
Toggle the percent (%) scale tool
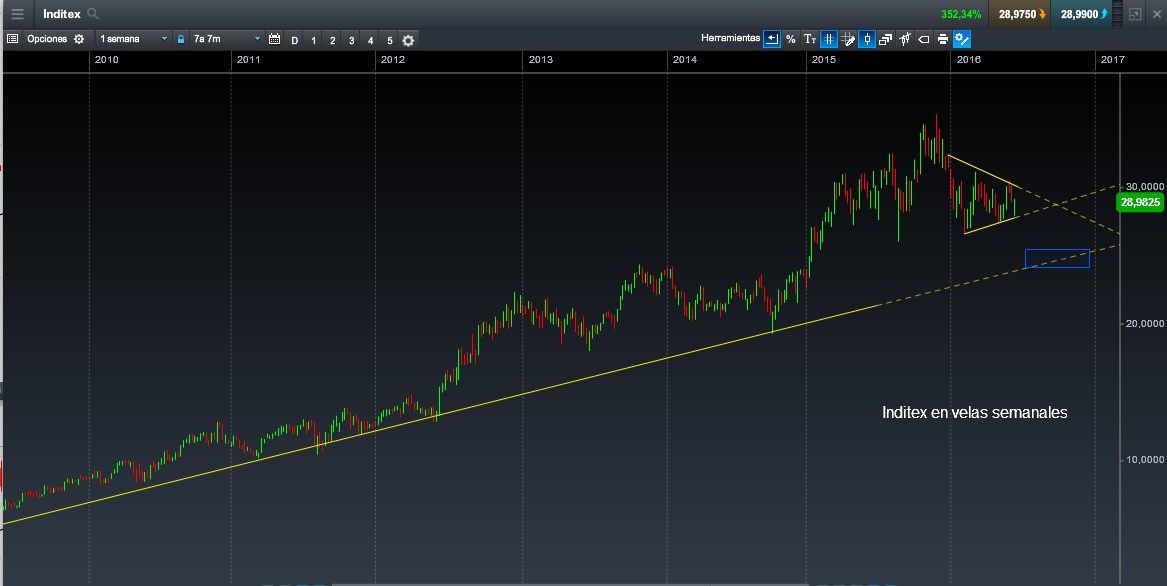coord(790,39)
